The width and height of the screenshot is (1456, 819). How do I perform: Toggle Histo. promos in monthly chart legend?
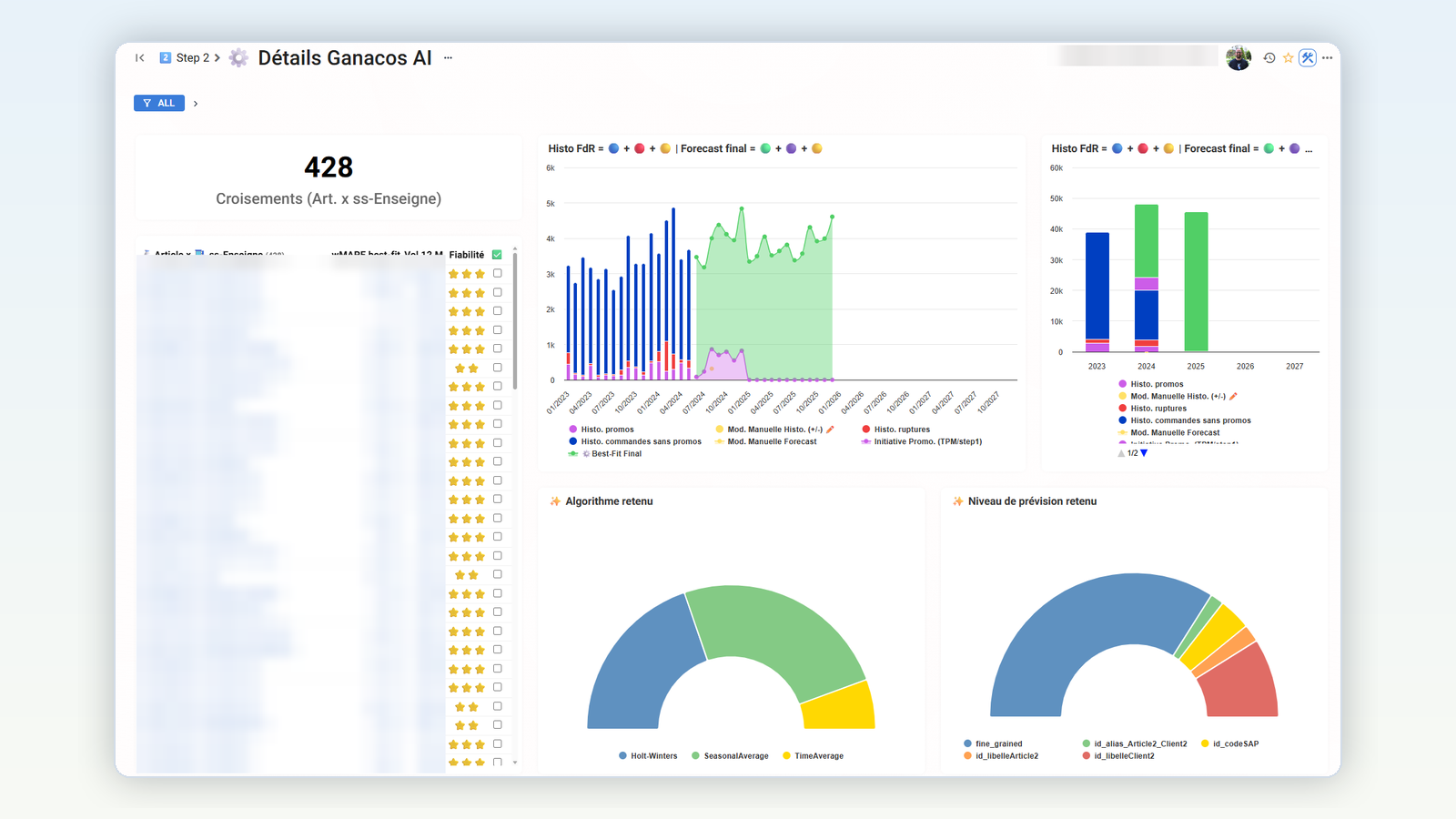pyautogui.click(x=602, y=430)
